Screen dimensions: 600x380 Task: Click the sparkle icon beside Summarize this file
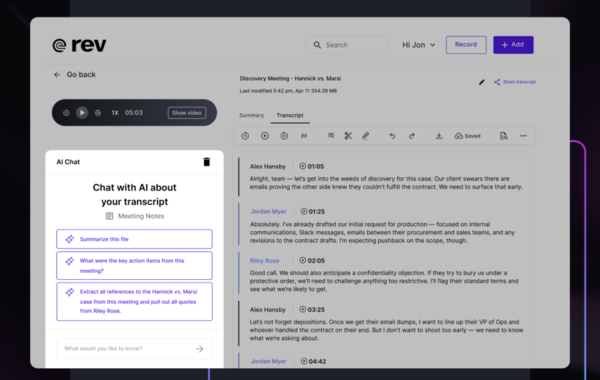(70, 239)
